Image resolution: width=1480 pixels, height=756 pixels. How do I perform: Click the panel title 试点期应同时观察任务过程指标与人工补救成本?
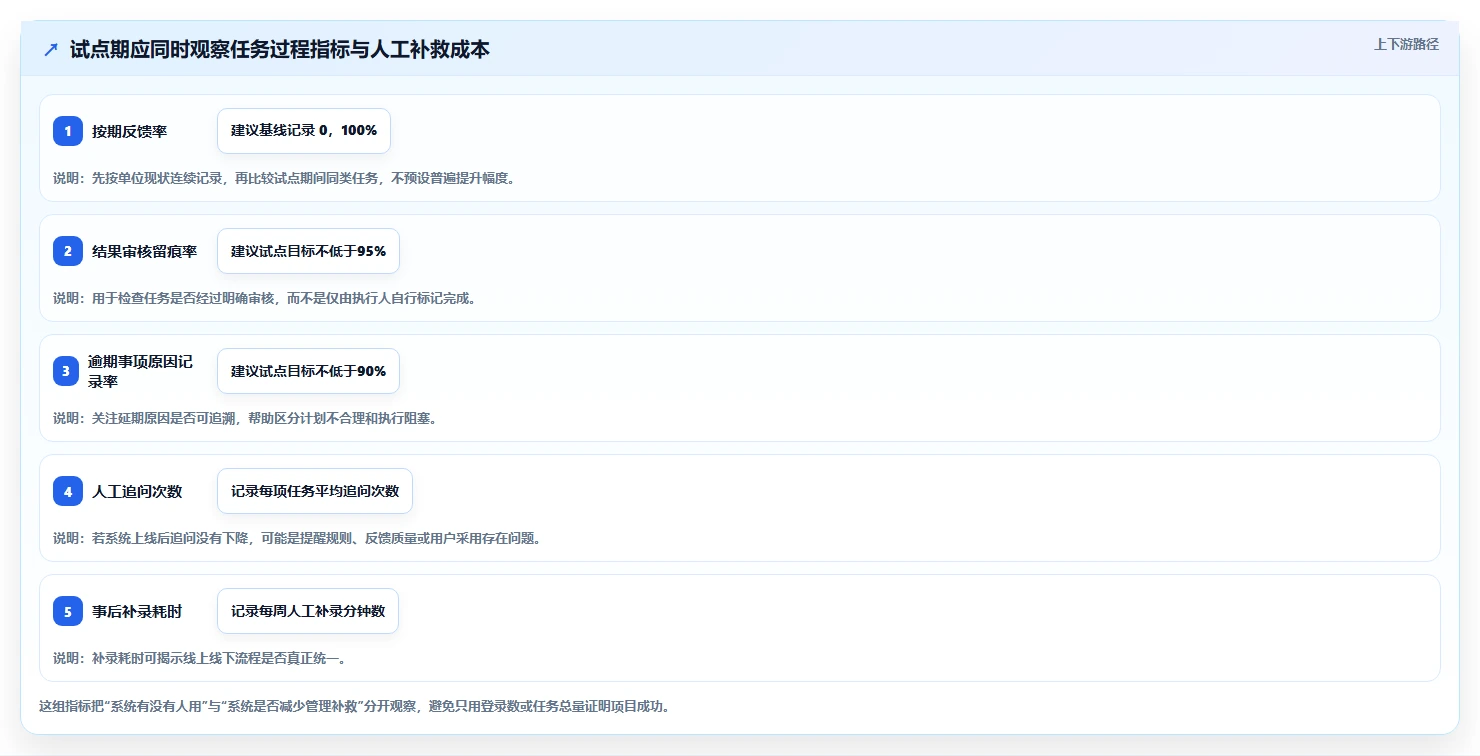pos(280,49)
